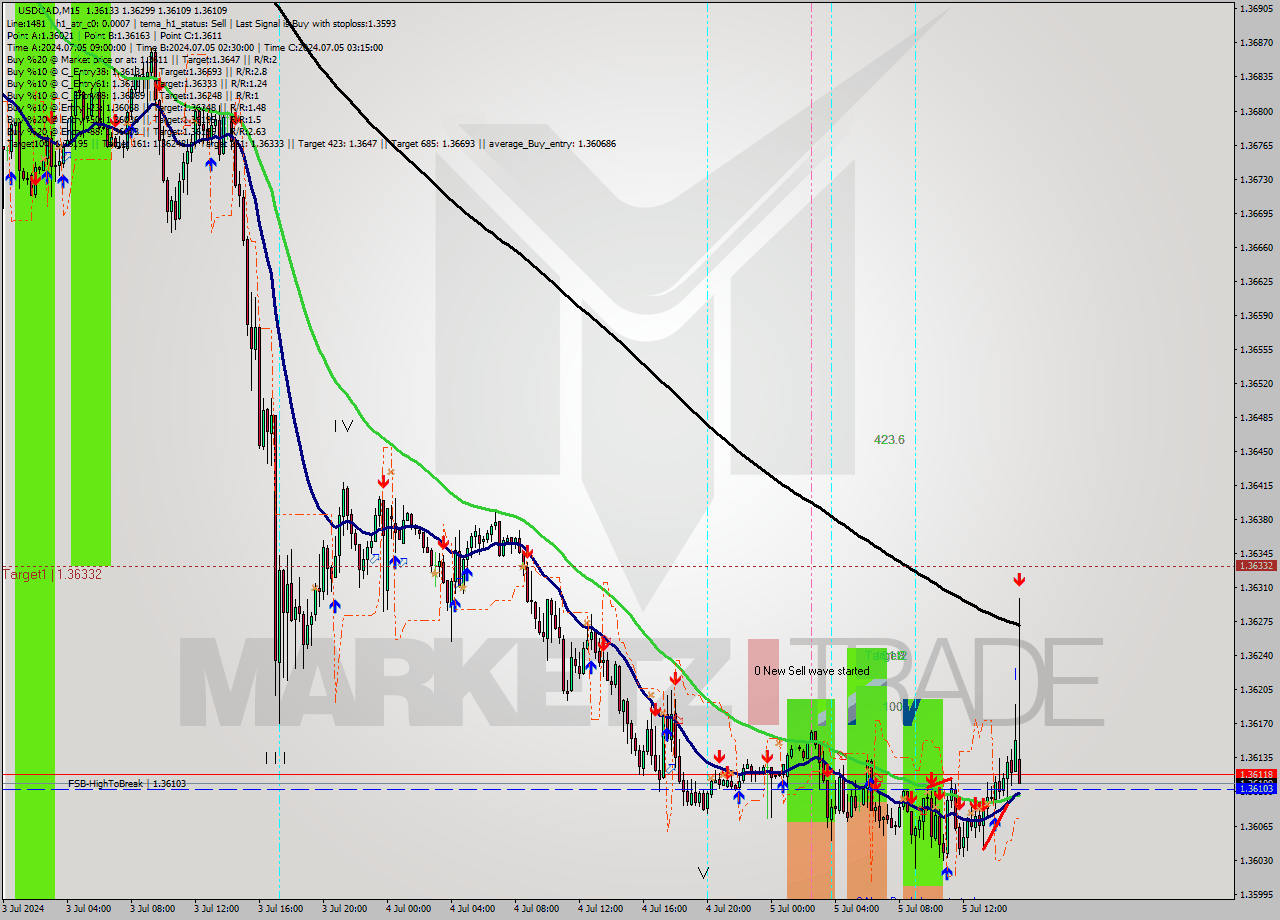Select the red down arrow at the IV wave peak

383,480
